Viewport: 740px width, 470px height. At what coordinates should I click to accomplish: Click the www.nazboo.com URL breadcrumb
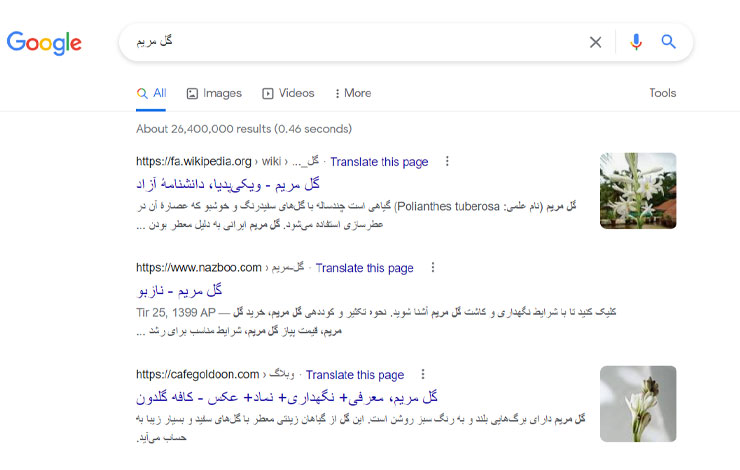point(220,268)
